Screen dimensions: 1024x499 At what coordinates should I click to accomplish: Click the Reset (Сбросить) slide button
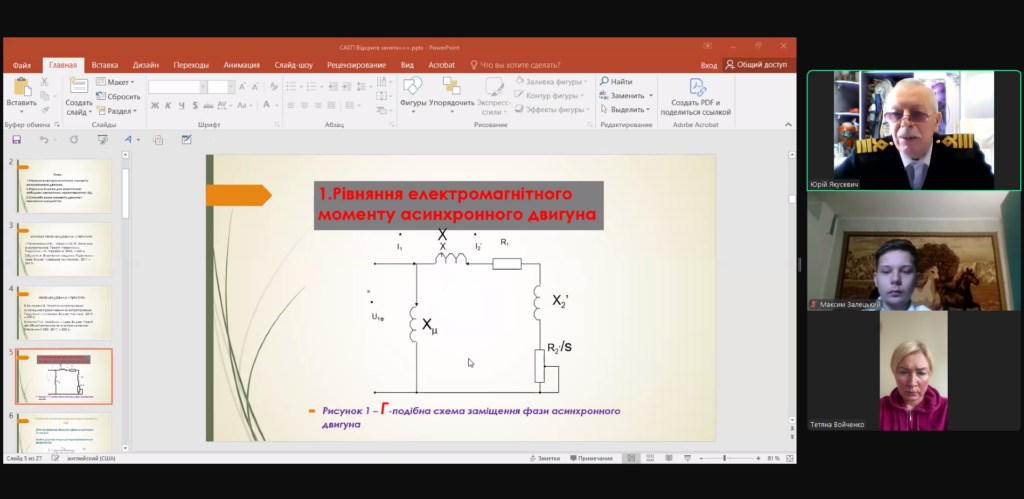pos(118,97)
